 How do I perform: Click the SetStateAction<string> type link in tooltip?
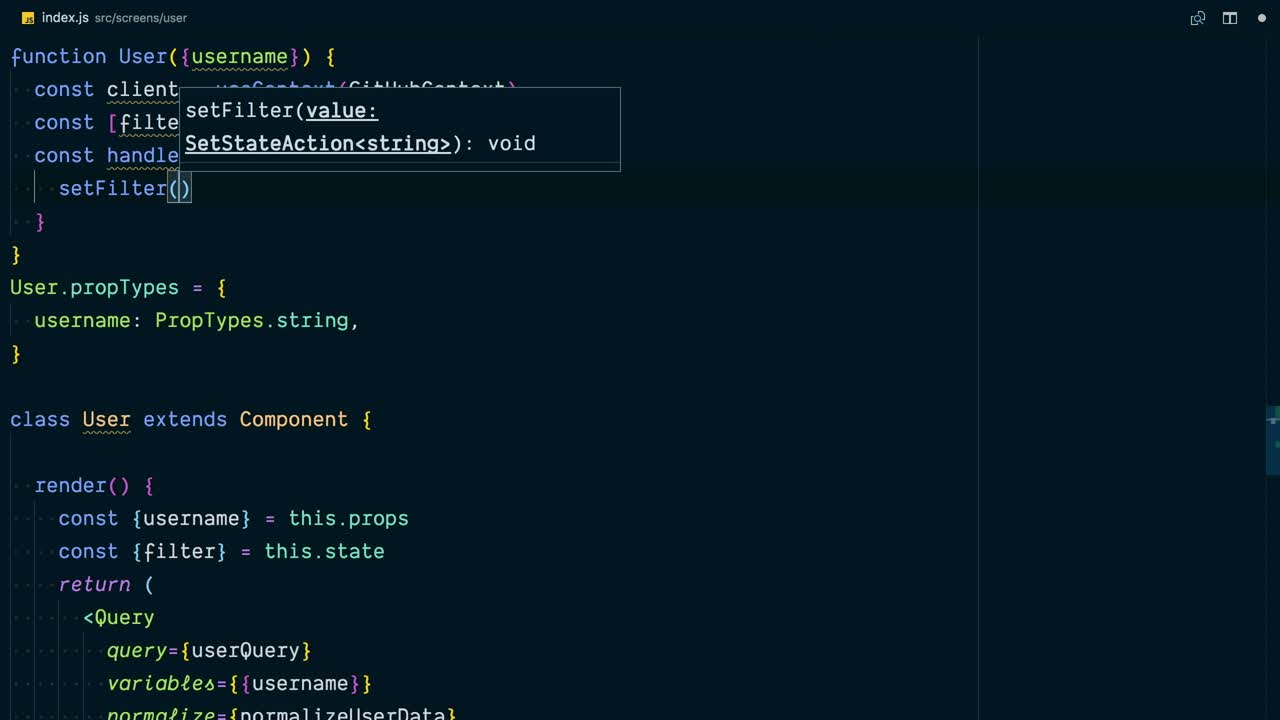[x=317, y=144]
